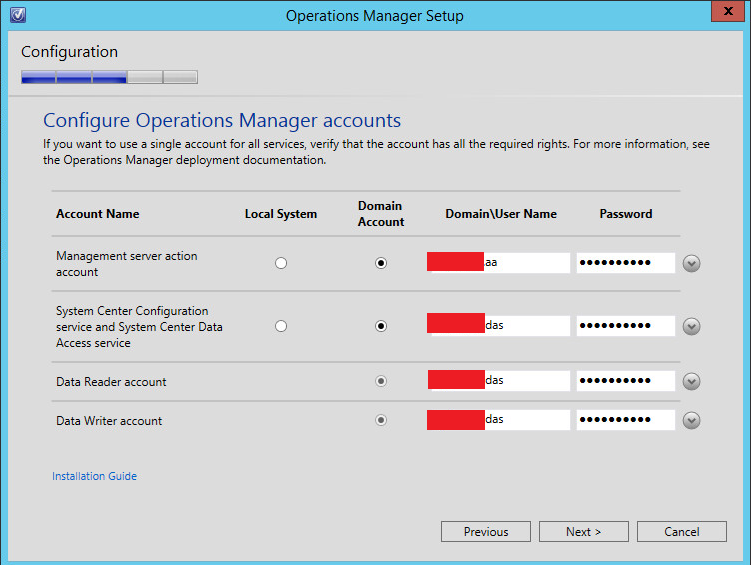Go back with the Previous button
751x565 pixels.
tap(486, 531)
